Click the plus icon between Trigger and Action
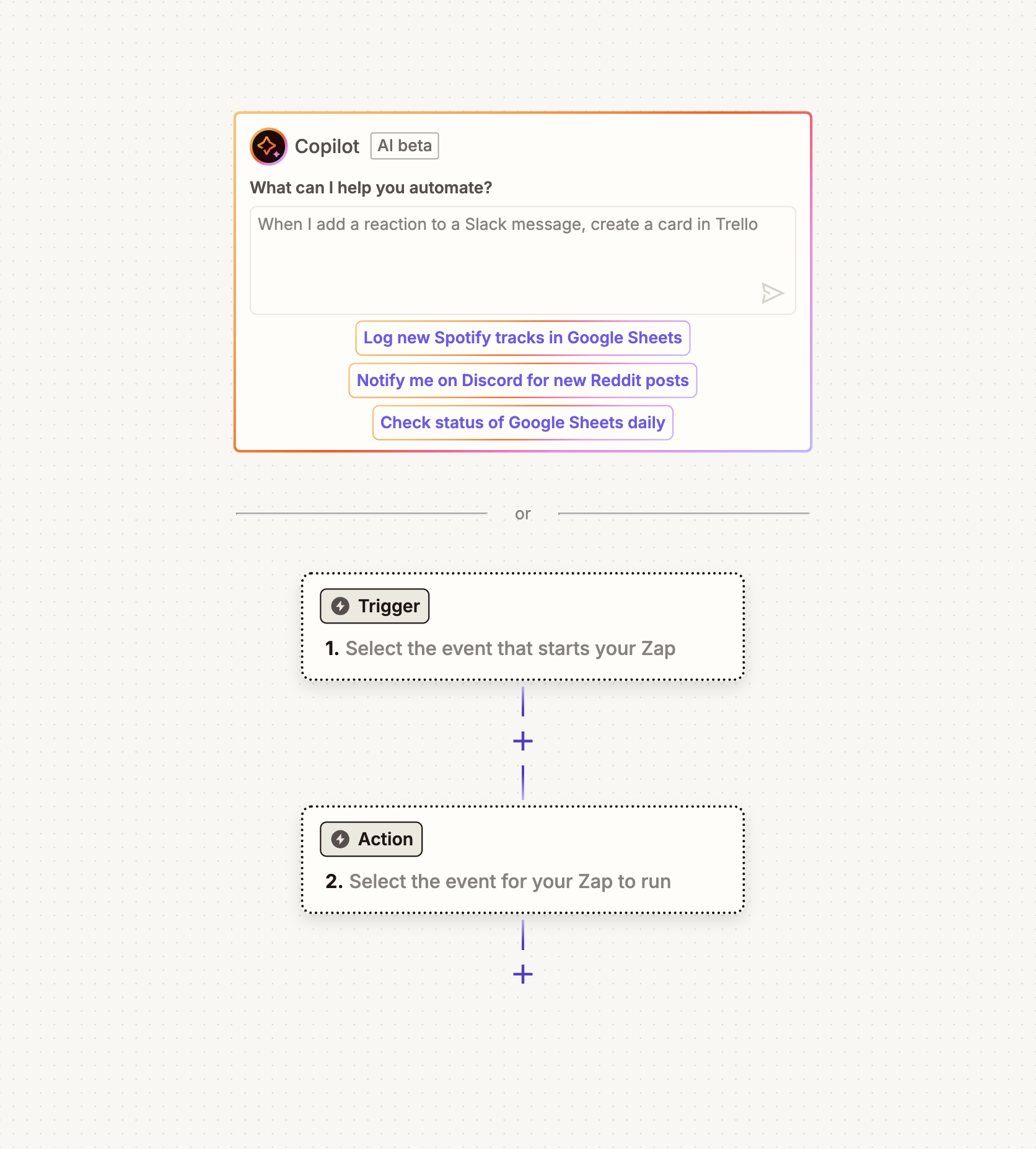The width and height of the screenshot is (1036, 1149). coord(524,740)
